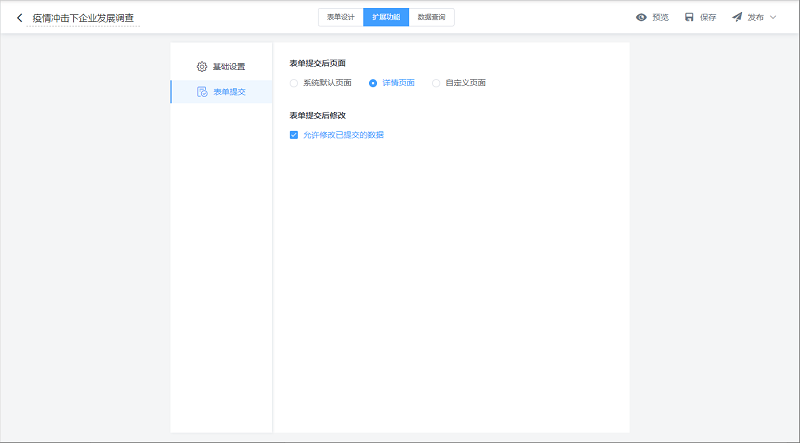Click the gear icon beside 基础设置
This screenshot has height=443, width=800.
pyautogui.click(x=202, y=67)
